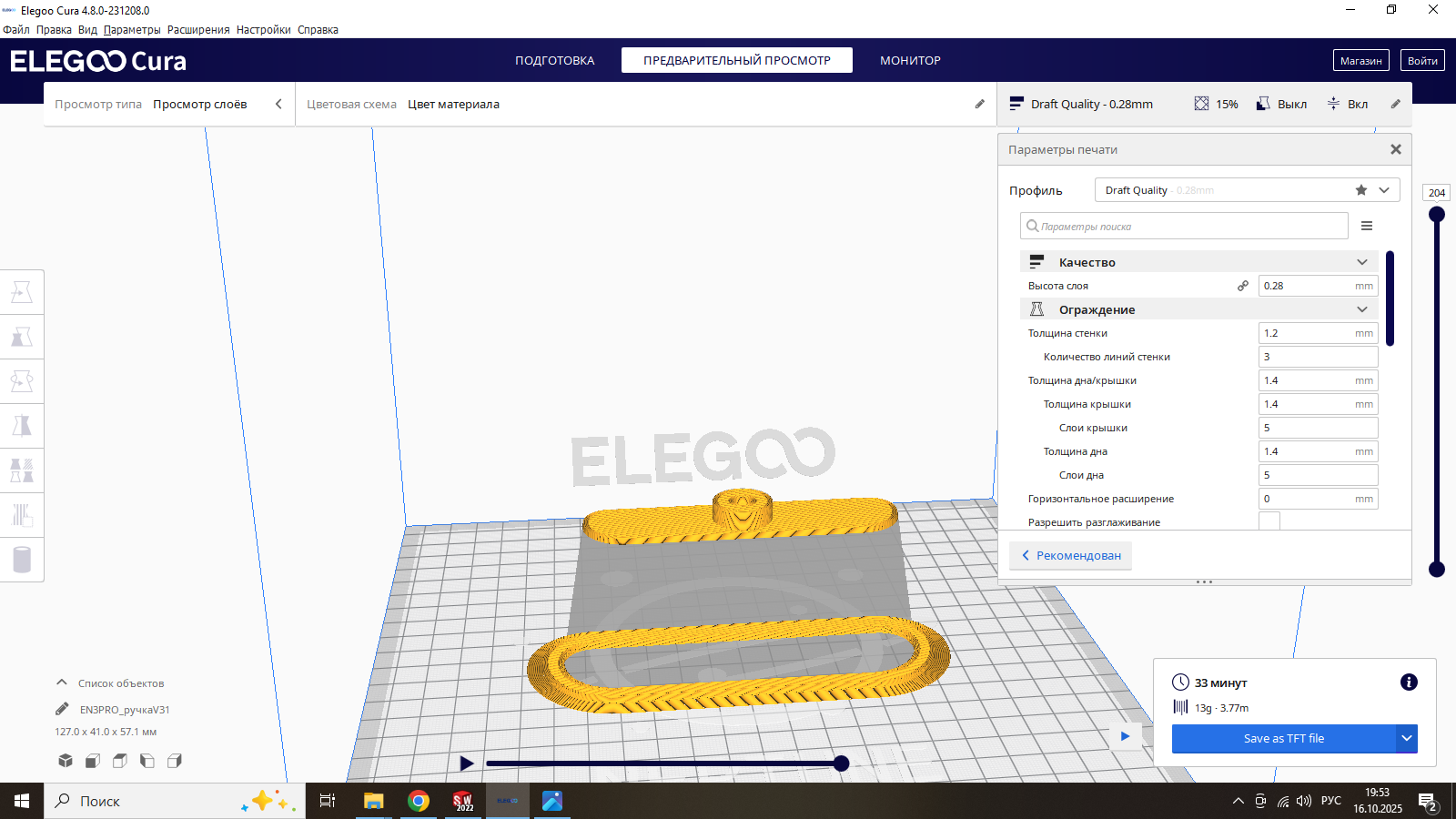Screen dimensions: 1456x819
Task: Select the Rotate tool in left toolbar
Action: 22,381
